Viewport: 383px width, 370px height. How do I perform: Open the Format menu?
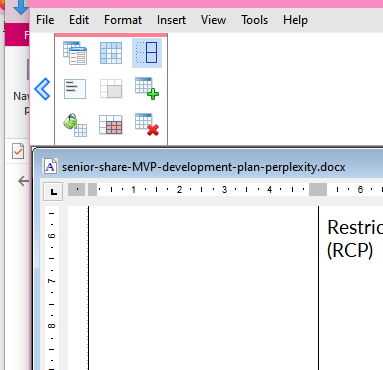[123, 20]
